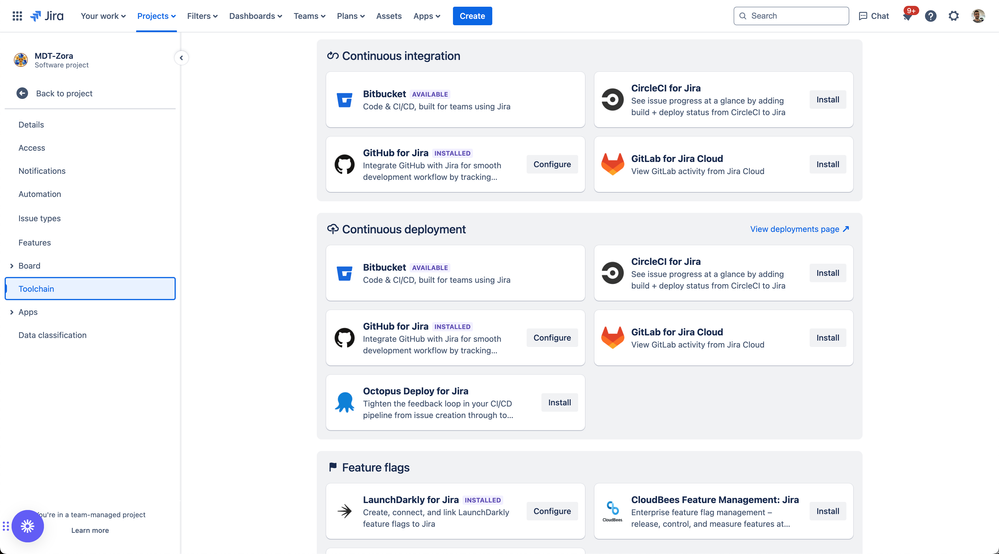Configure GitHub under Continuous deployment
This screenshot has width=999, height=554.
tap(552, 337)
